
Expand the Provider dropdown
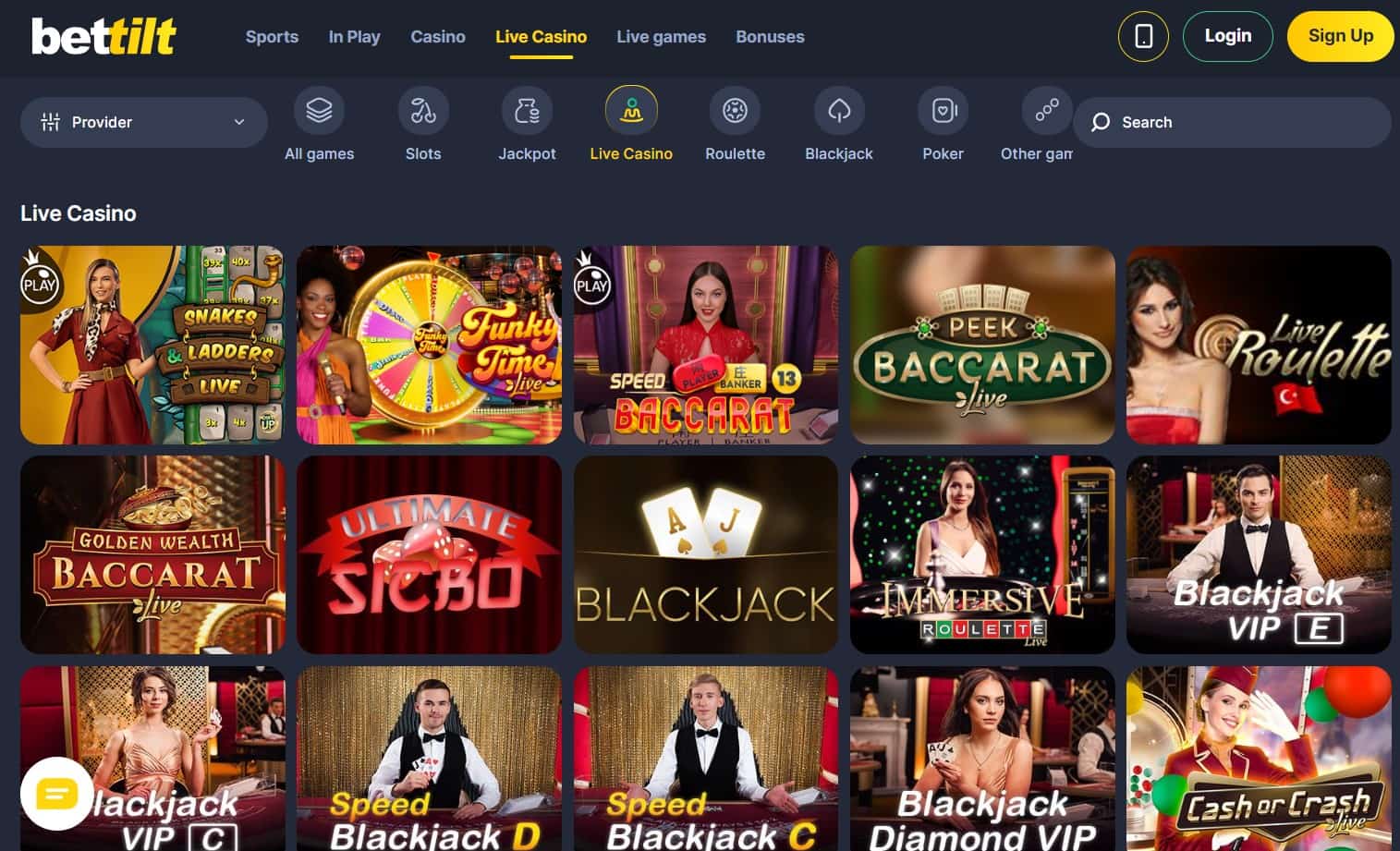point(144,122)
